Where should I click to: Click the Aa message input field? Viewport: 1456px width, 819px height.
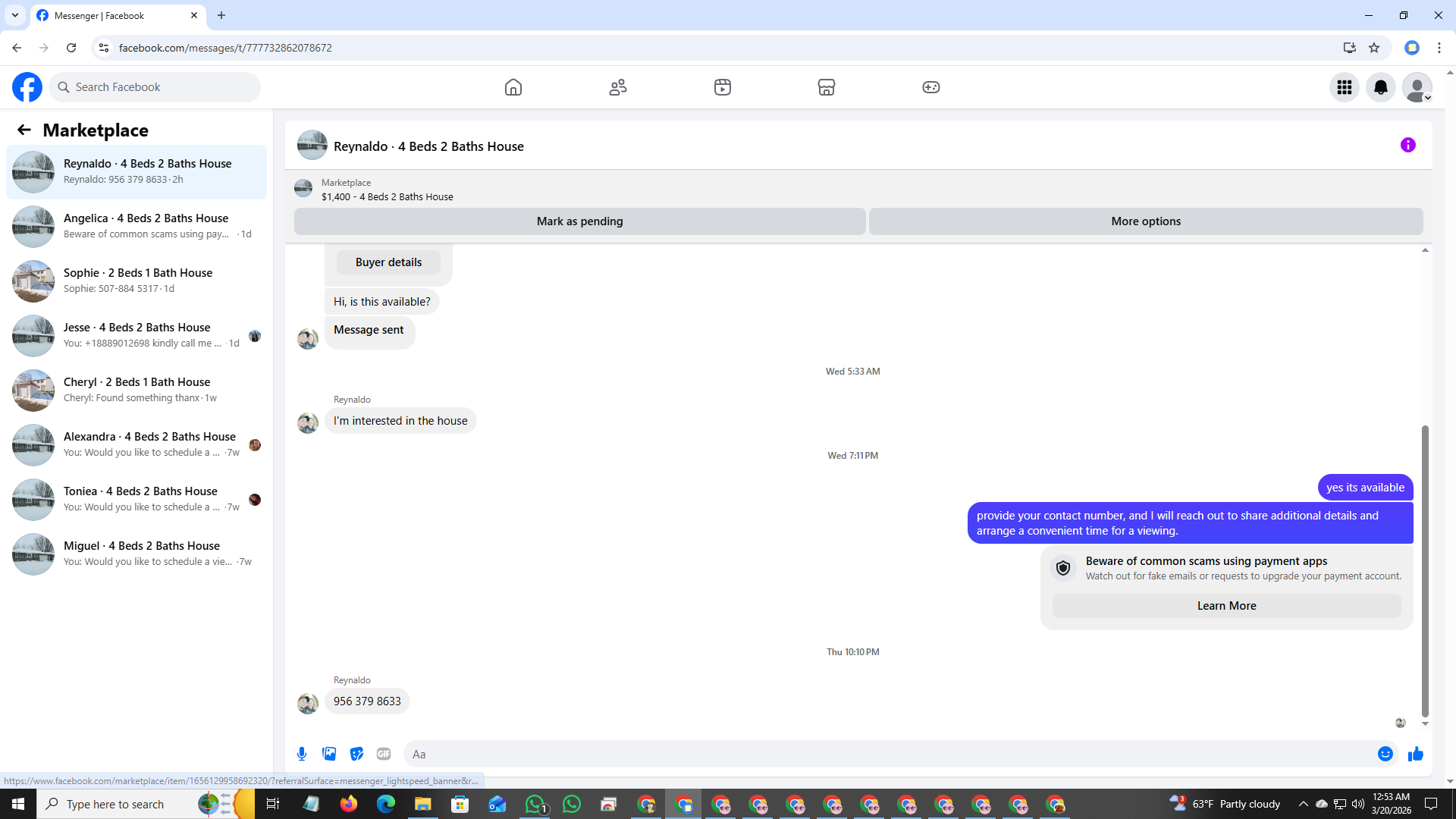[887, 754]
